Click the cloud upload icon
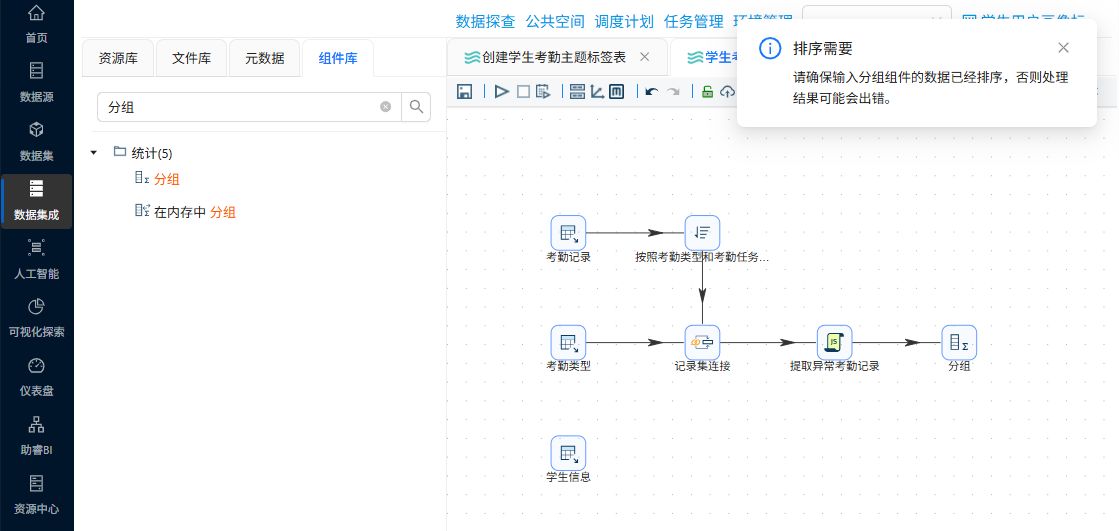The width and height of the screenshot is (1119, 531). point(727,91)
